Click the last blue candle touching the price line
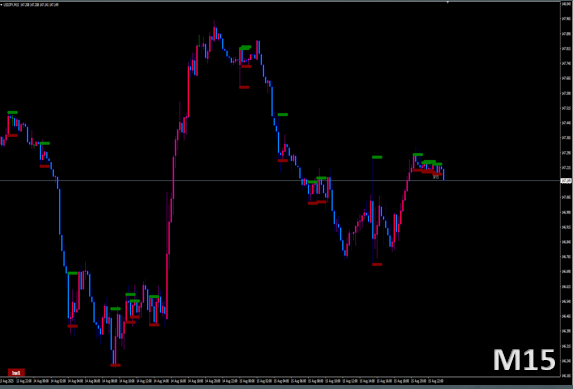This screenshot has width=573, height=389. [x=443, y=174]
